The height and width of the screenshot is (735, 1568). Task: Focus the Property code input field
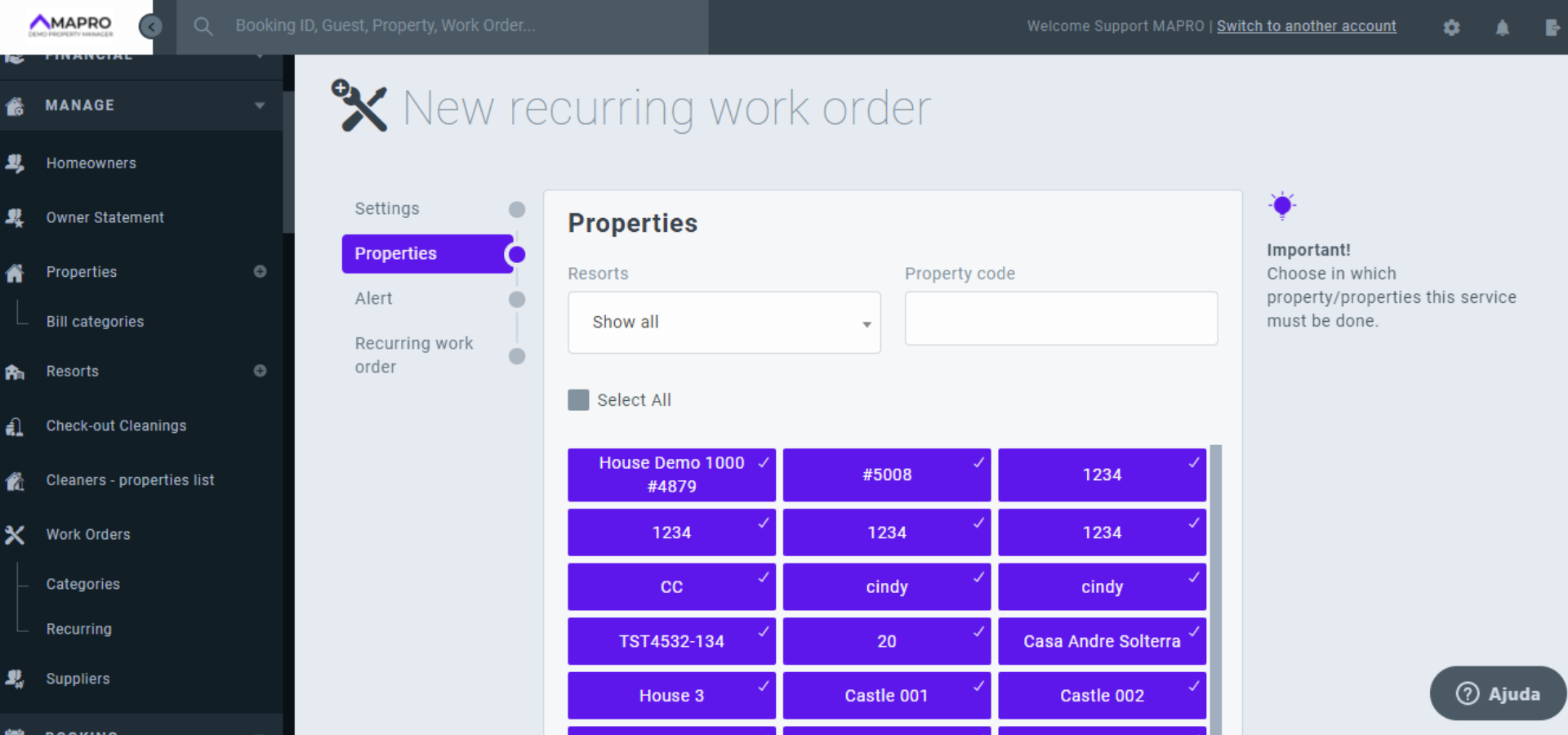[1060, 318]
